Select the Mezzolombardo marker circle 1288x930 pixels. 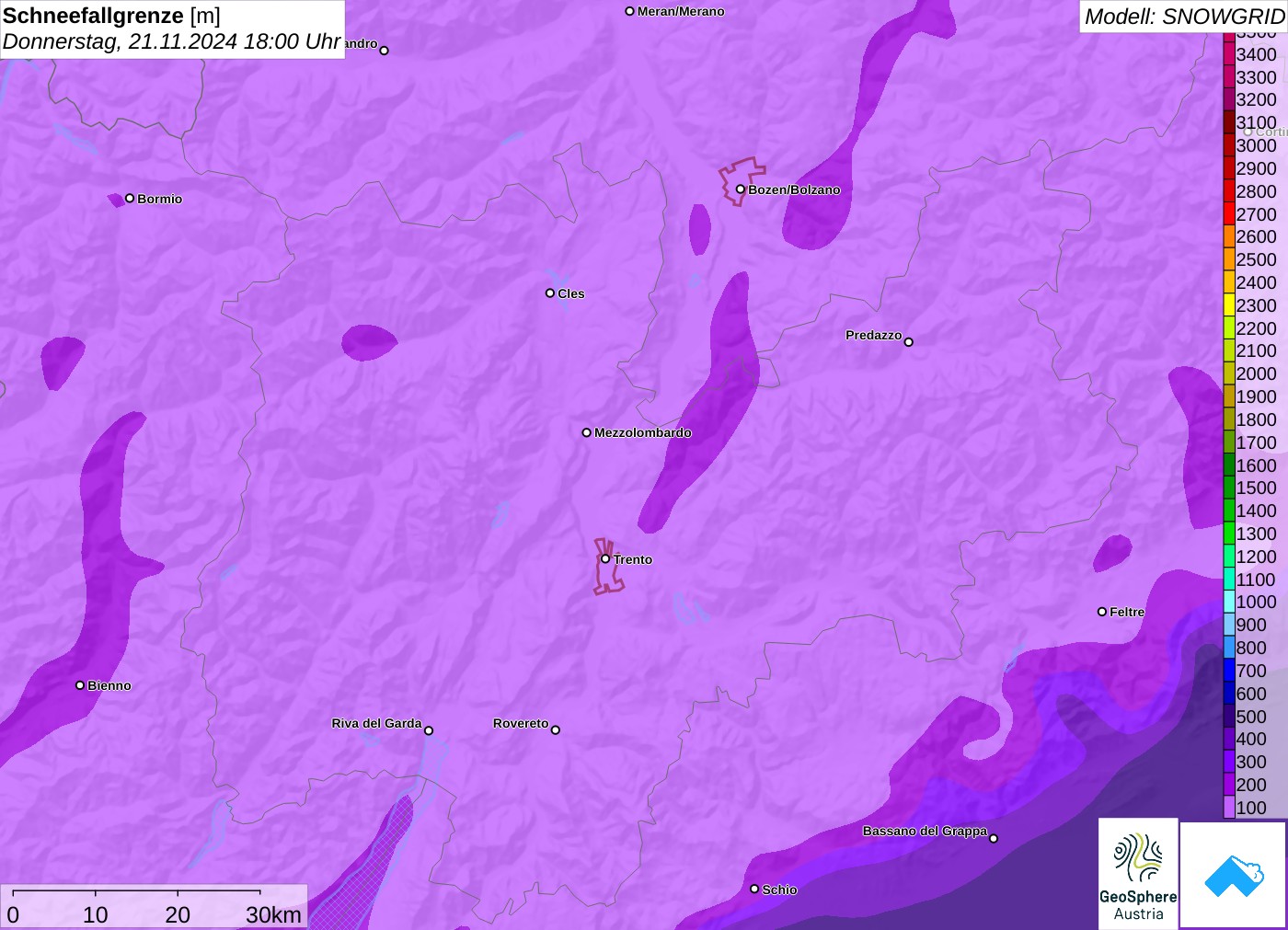click(587, 432)
